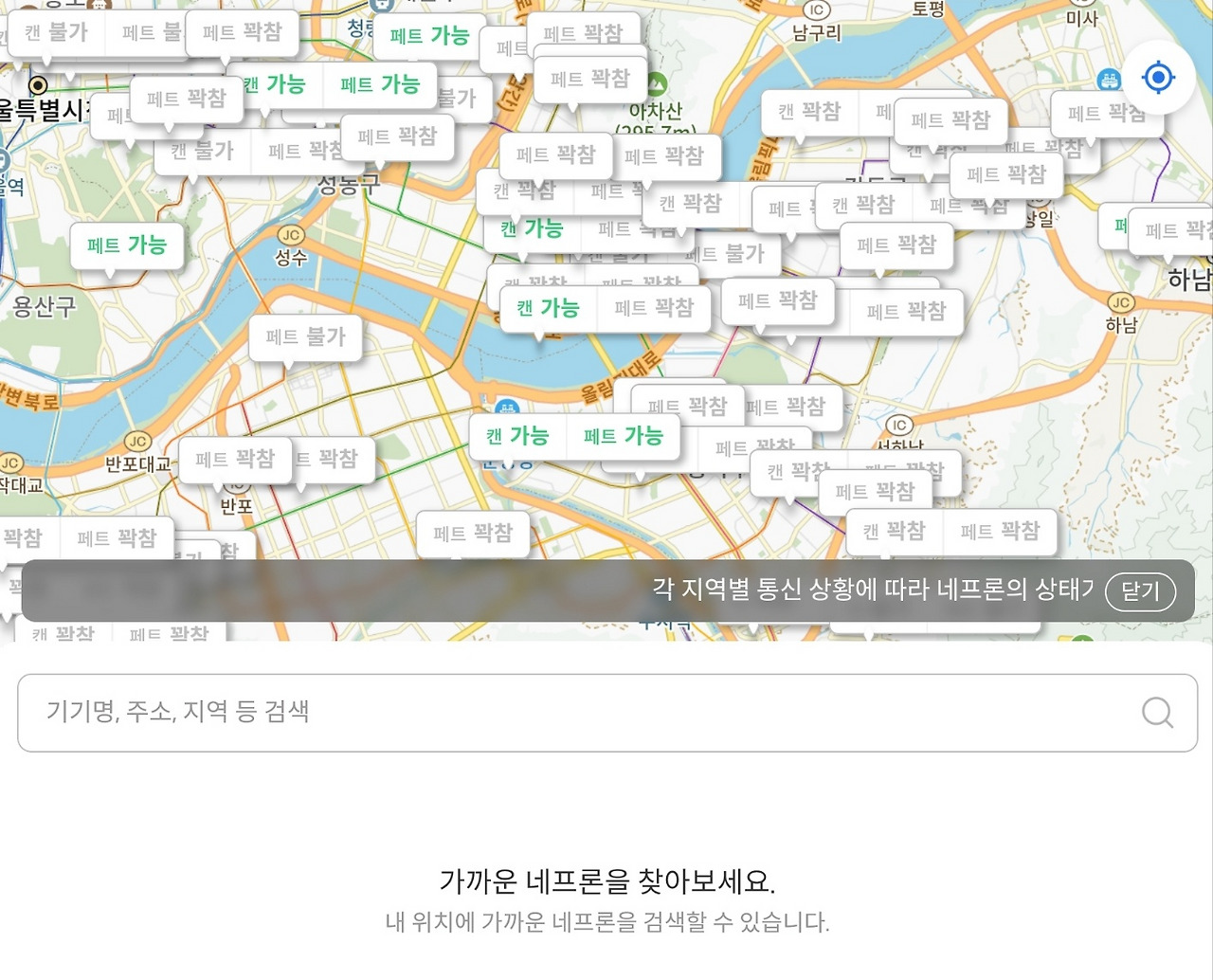Open the 페트 꽉참 marker left of 반포

tap(235, 460)
